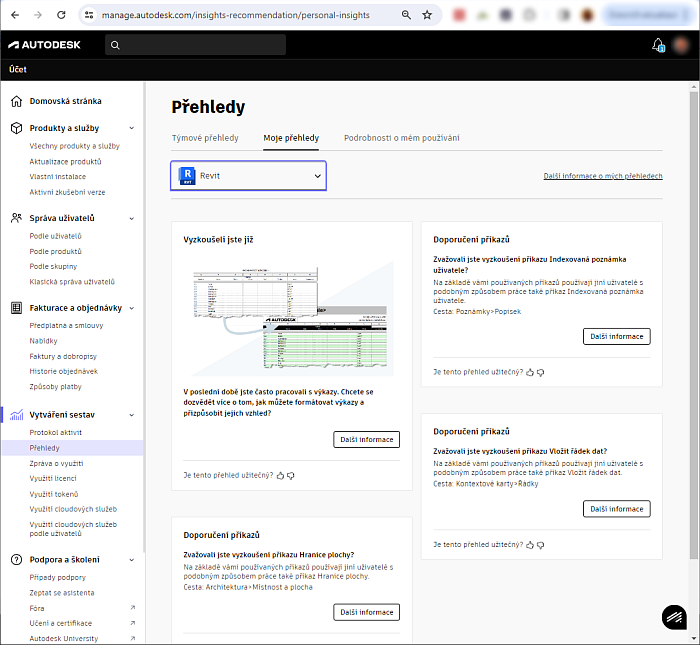
Task: Click the search magnifier icon in header
Action: point(115,45)
